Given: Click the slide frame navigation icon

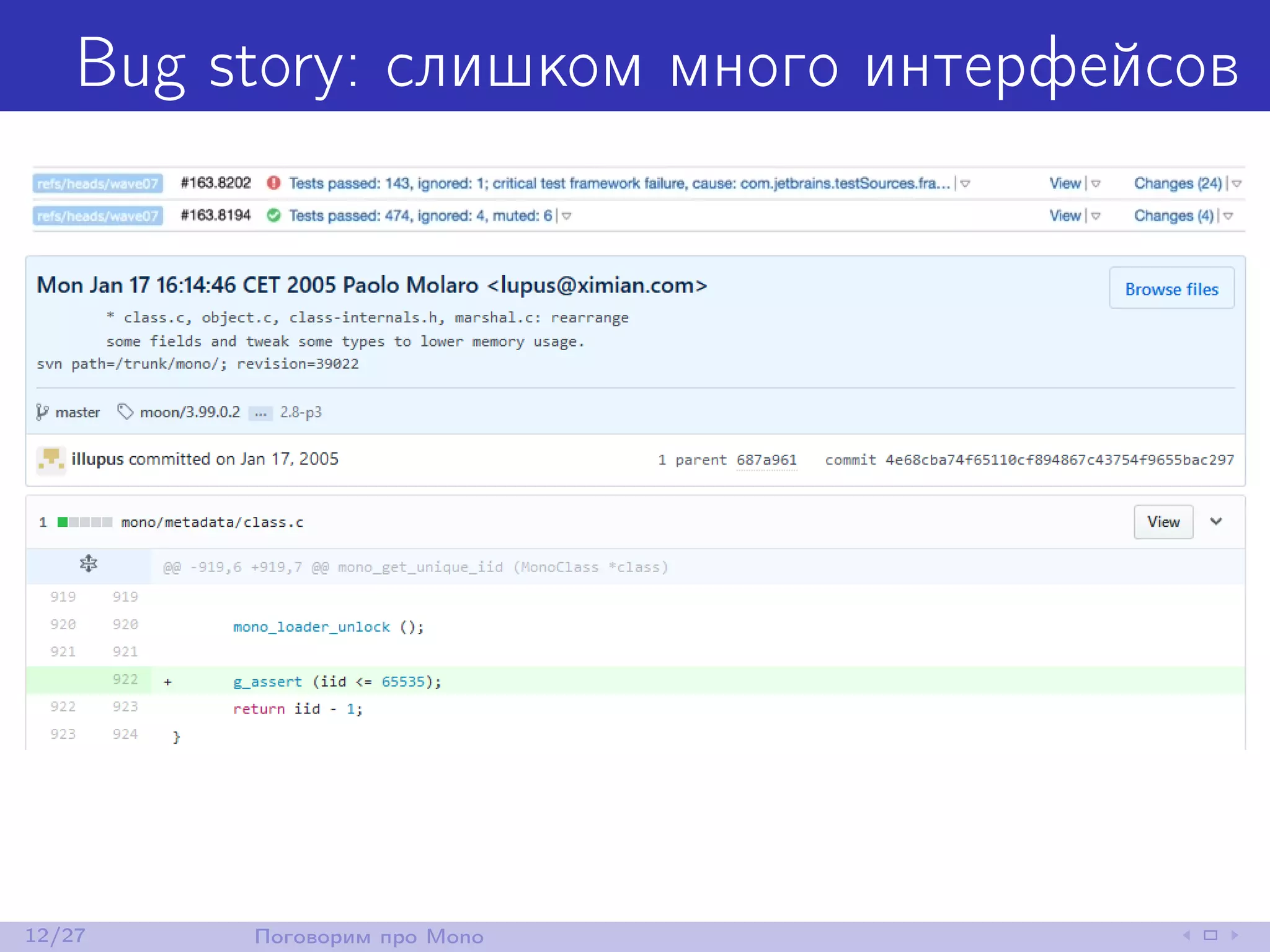Looking at the screenshot, I should [1210, 935].
